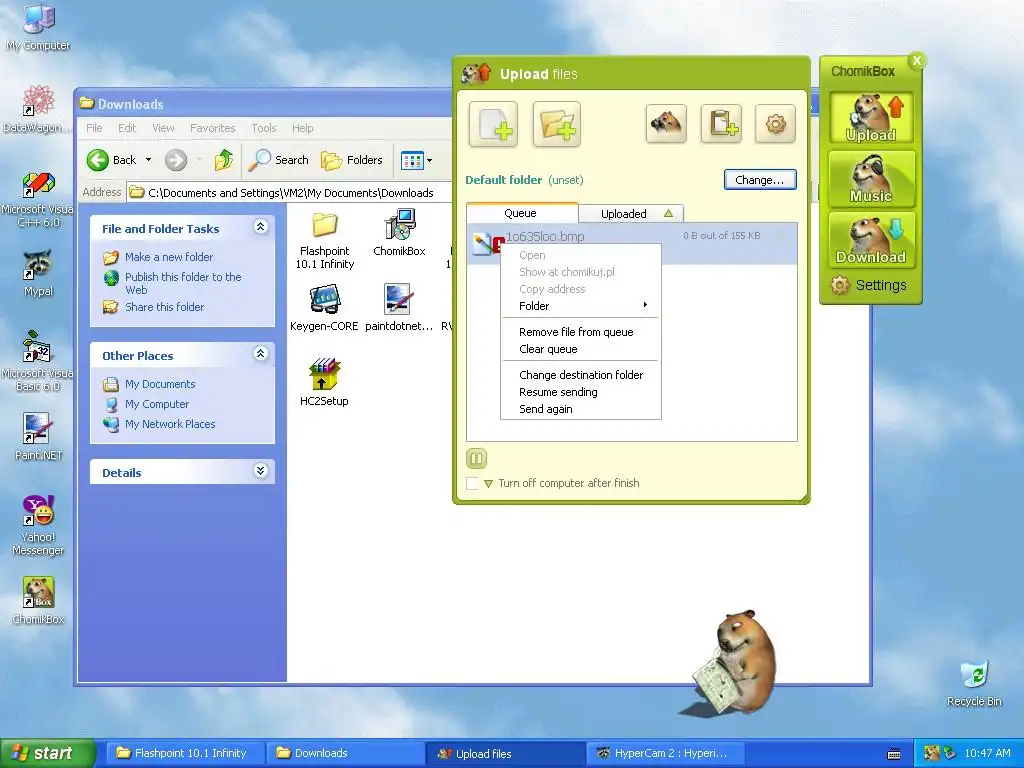
Task: Select ChomikBox installer file icon
Action: 399,233
